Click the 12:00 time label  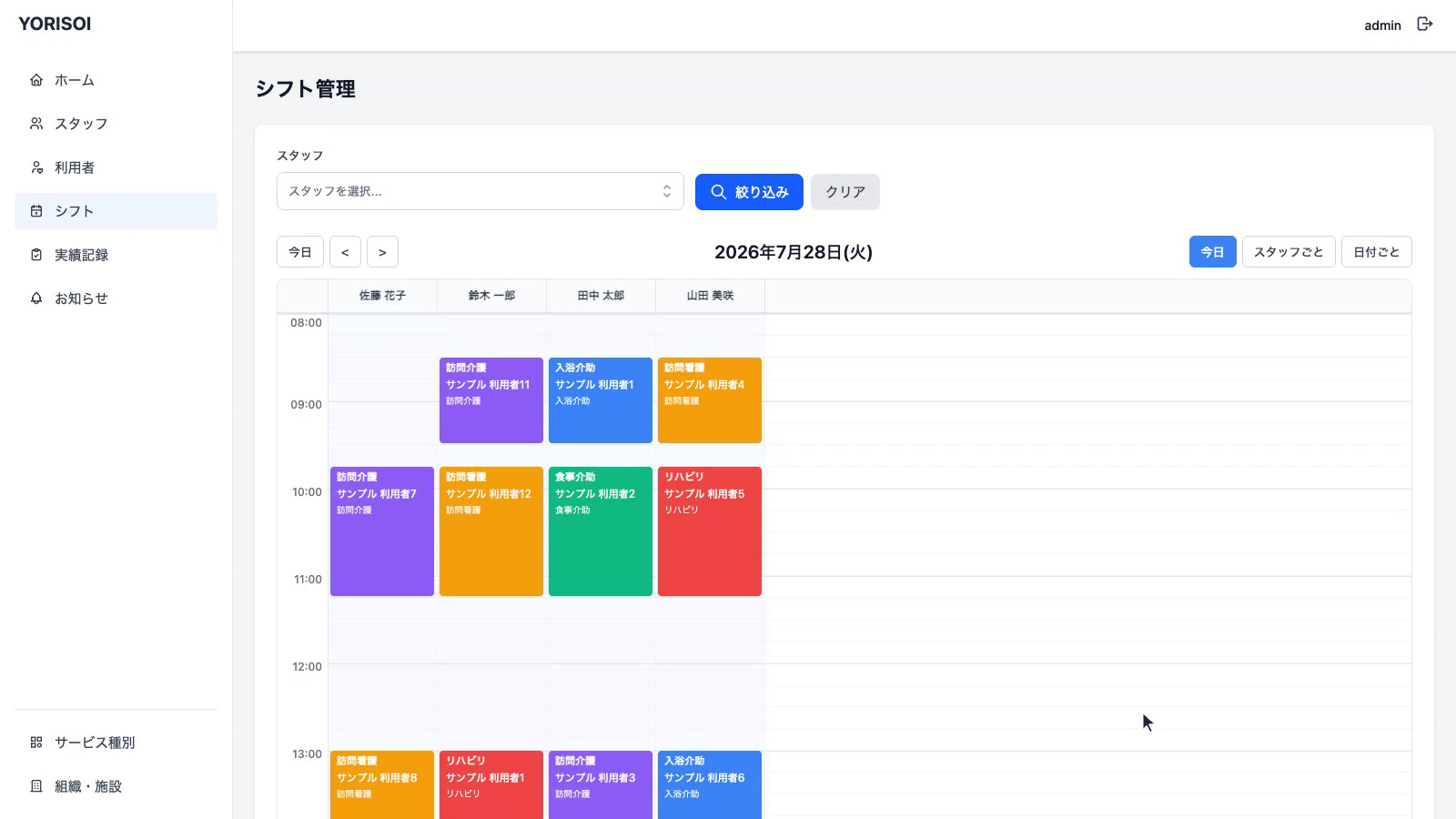307,667
